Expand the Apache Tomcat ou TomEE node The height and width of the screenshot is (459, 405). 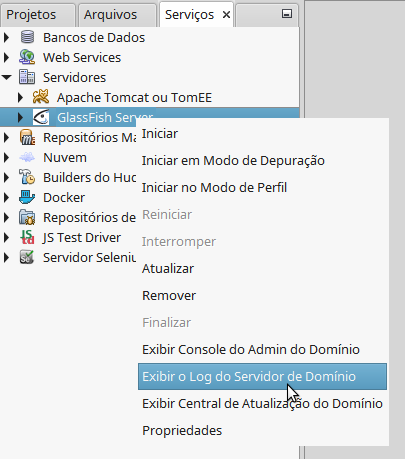[20, 97]
